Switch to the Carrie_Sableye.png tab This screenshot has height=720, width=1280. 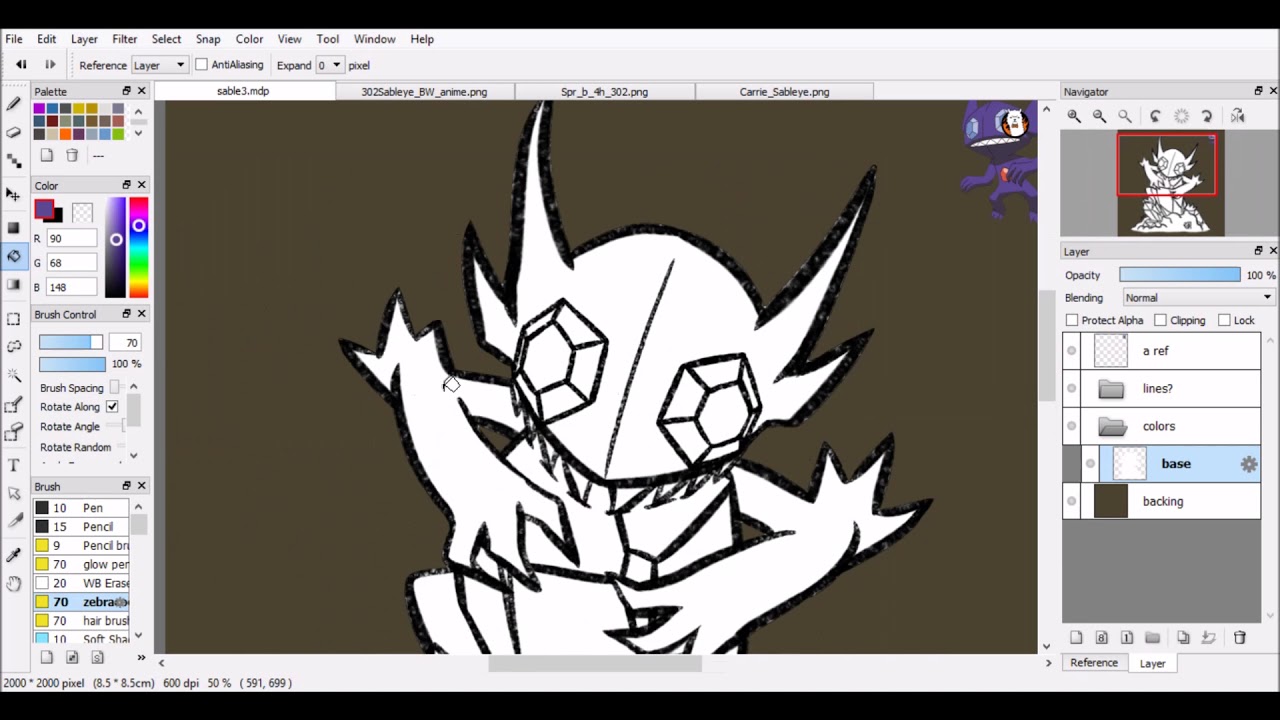click(784, 92)
